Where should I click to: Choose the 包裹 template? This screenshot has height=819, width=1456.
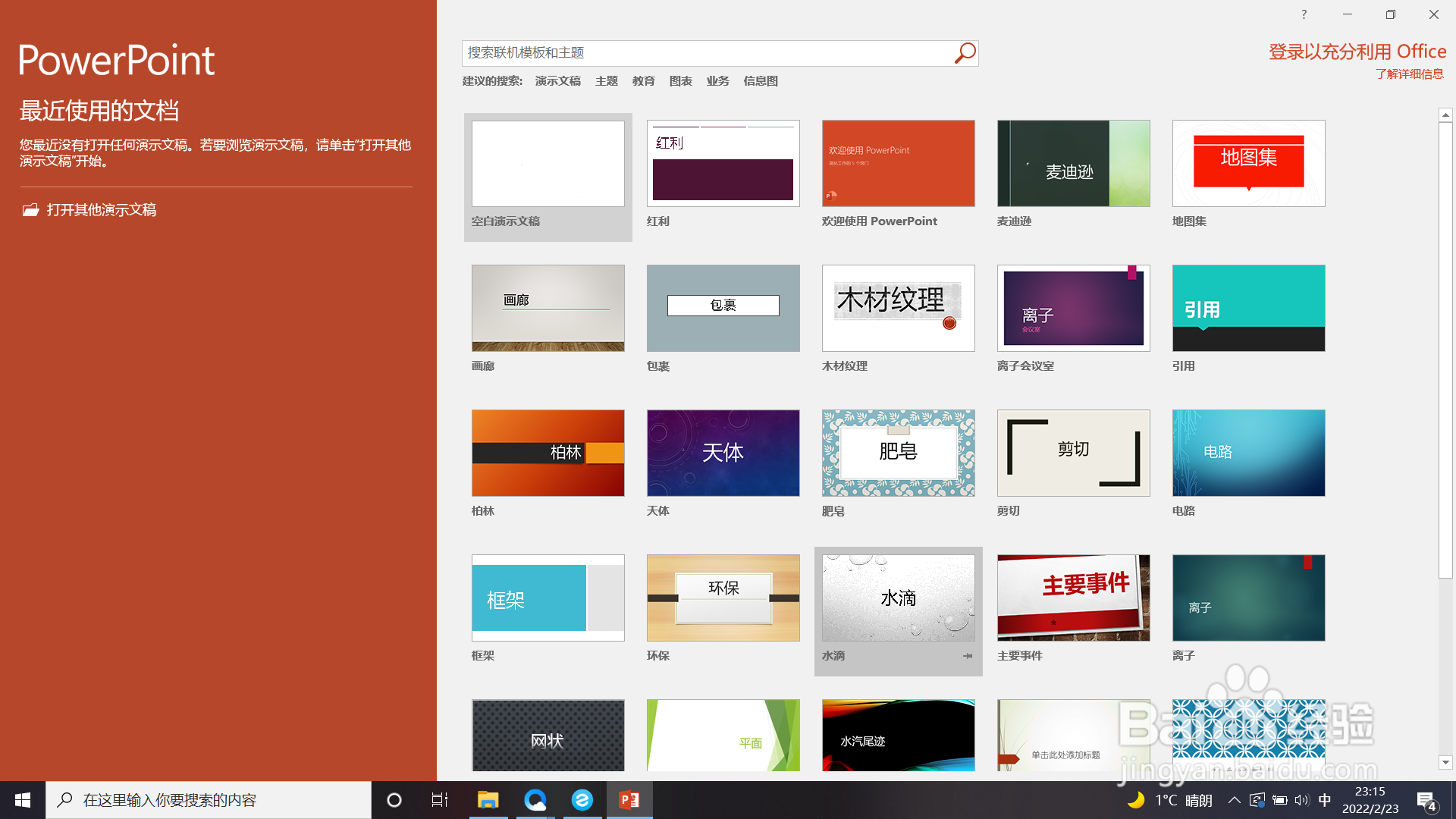(x=723, y=308)
